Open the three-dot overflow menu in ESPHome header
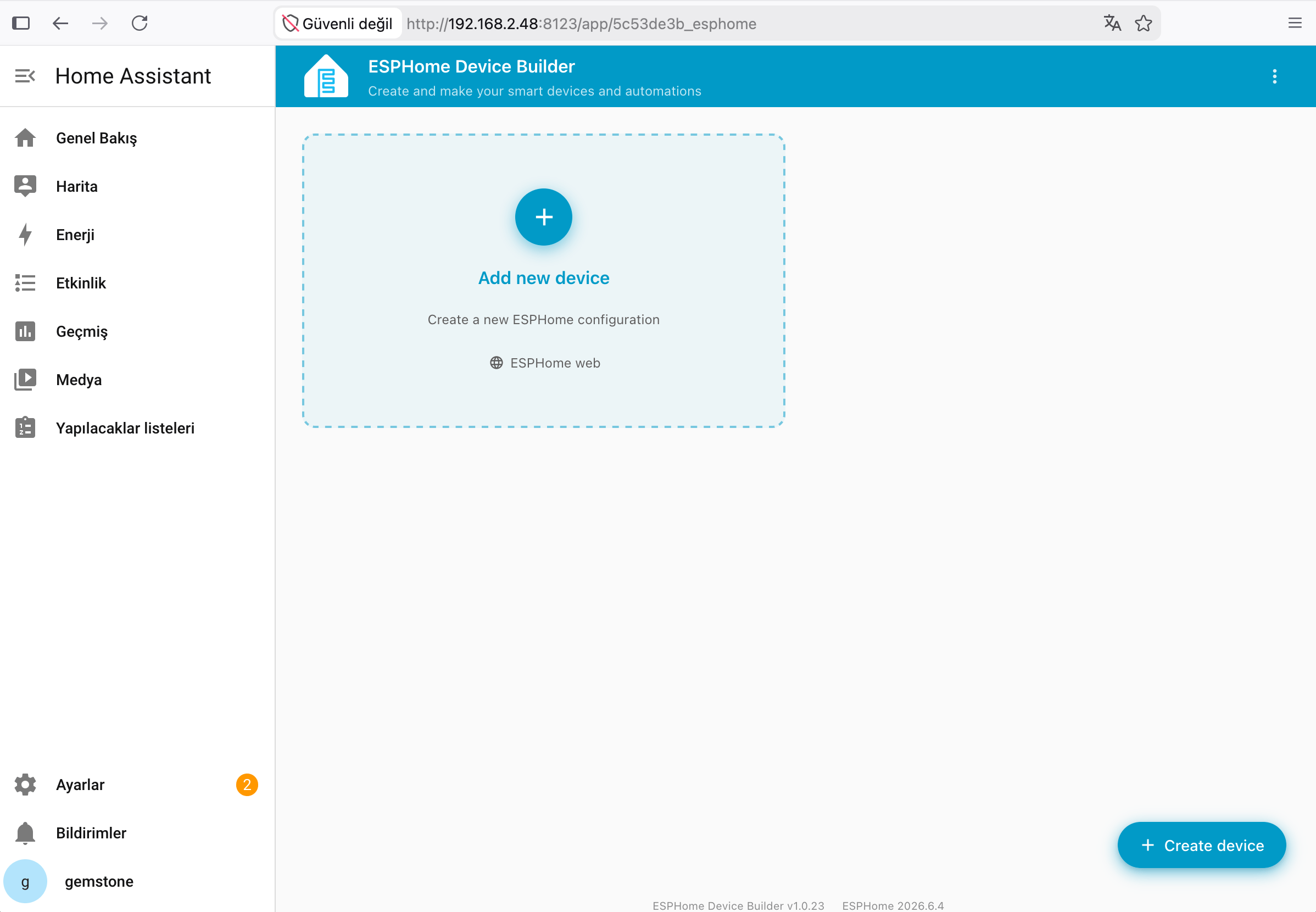1316x912 pixels. click(1274, 76)
